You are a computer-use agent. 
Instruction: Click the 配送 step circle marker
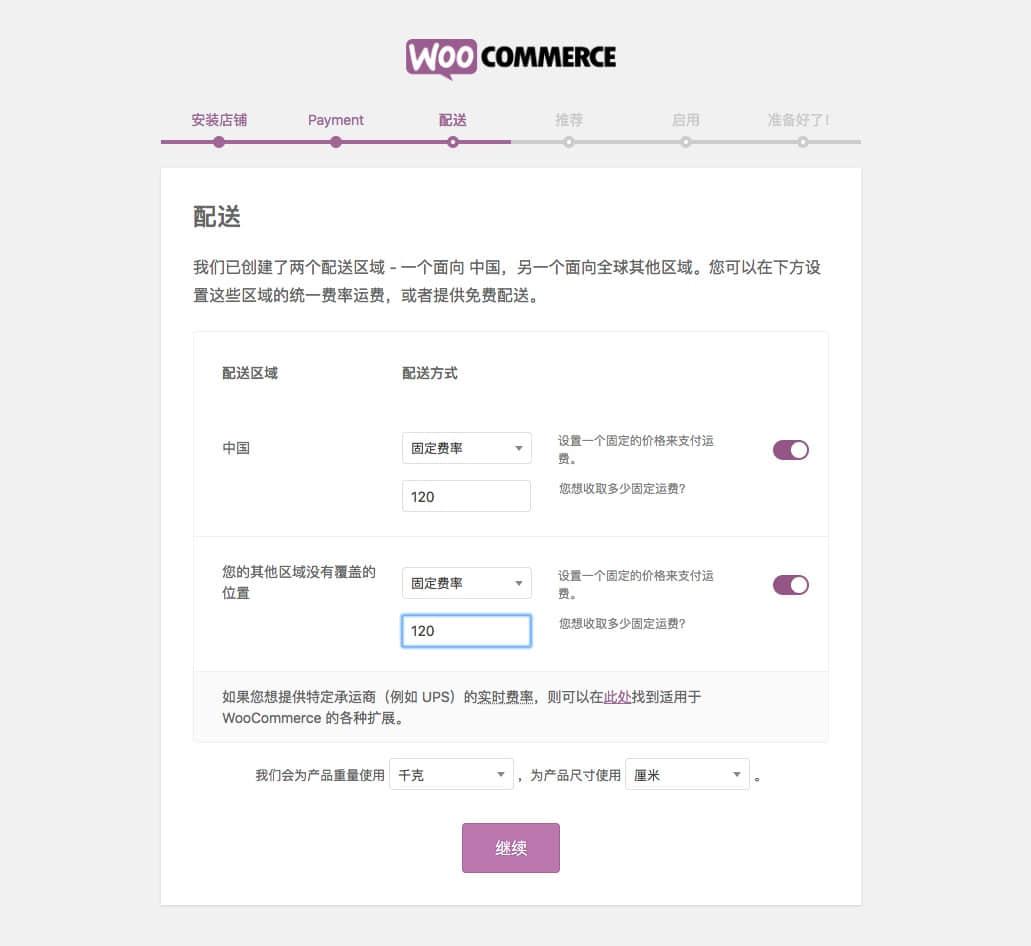453,142
